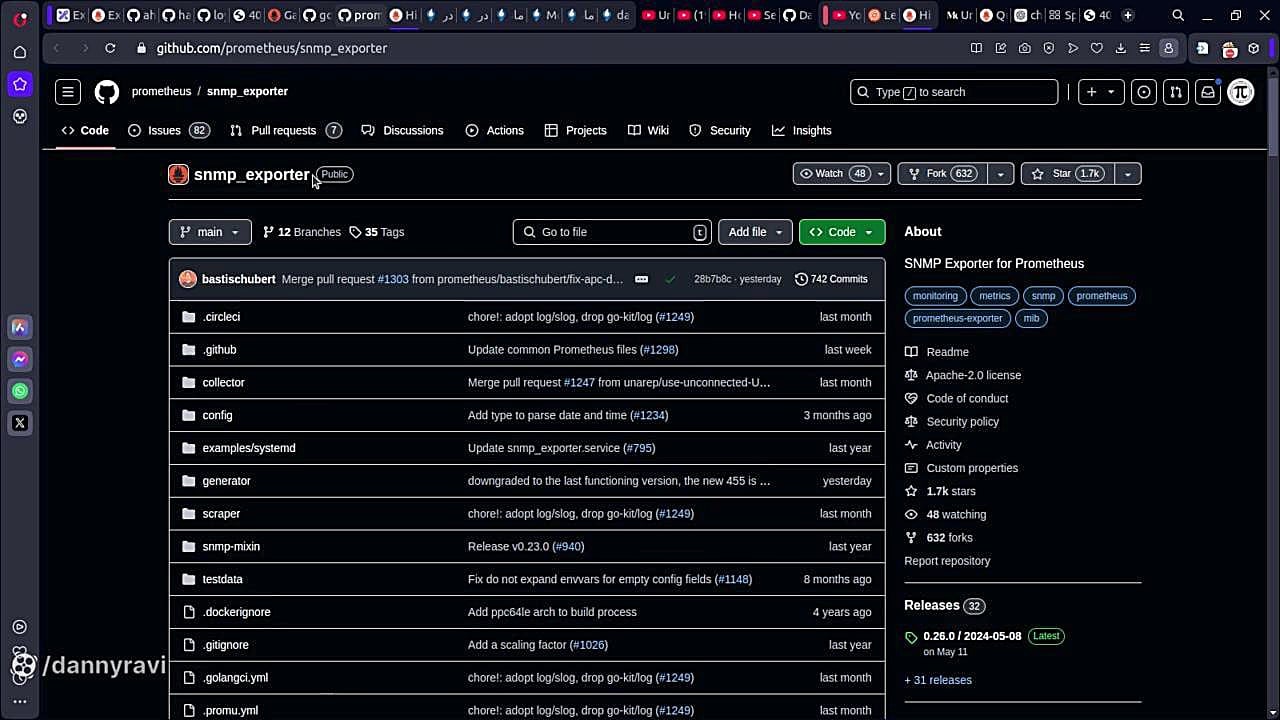View the 35 Tags link

click(x=377, y=232)
